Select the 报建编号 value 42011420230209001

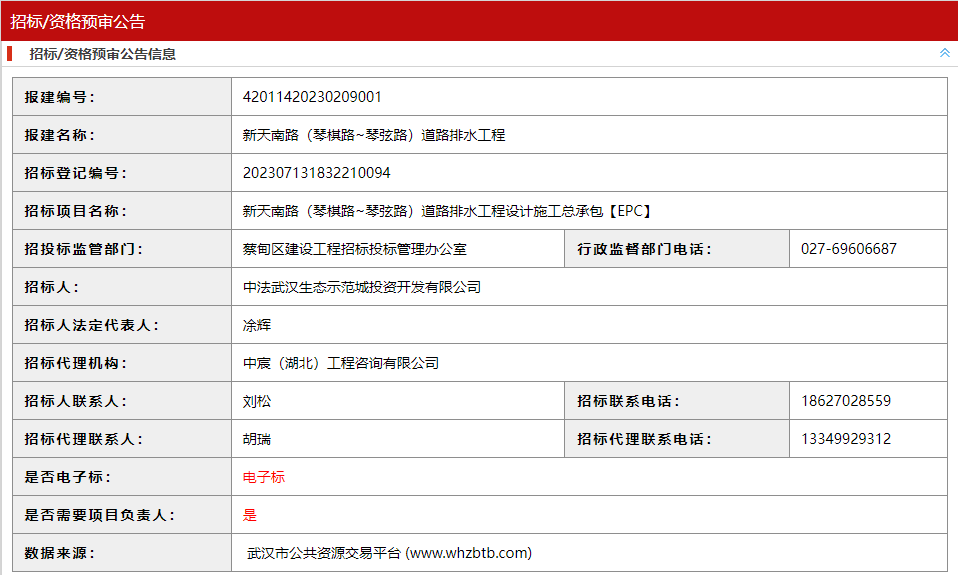coord(312,97)
